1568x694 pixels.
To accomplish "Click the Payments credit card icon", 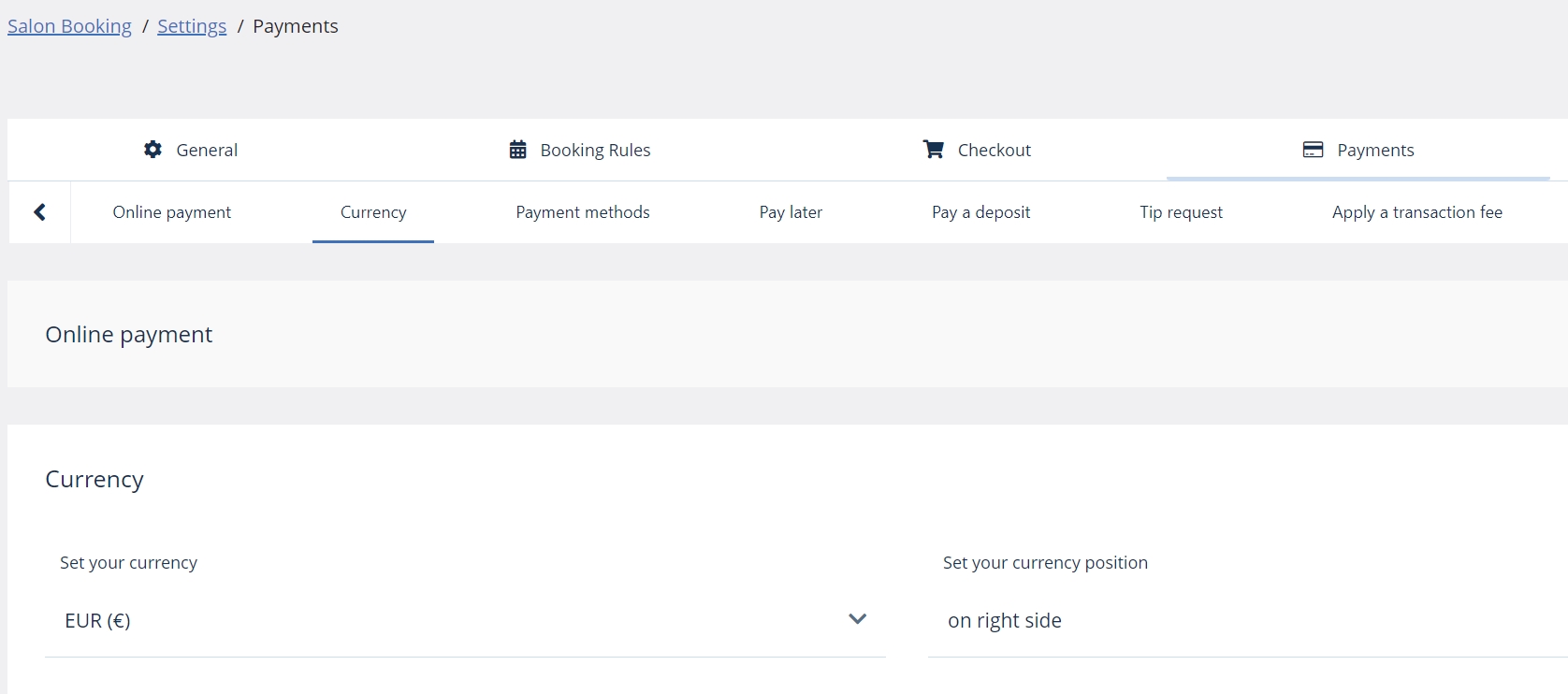I will (x=1313, y=150).
